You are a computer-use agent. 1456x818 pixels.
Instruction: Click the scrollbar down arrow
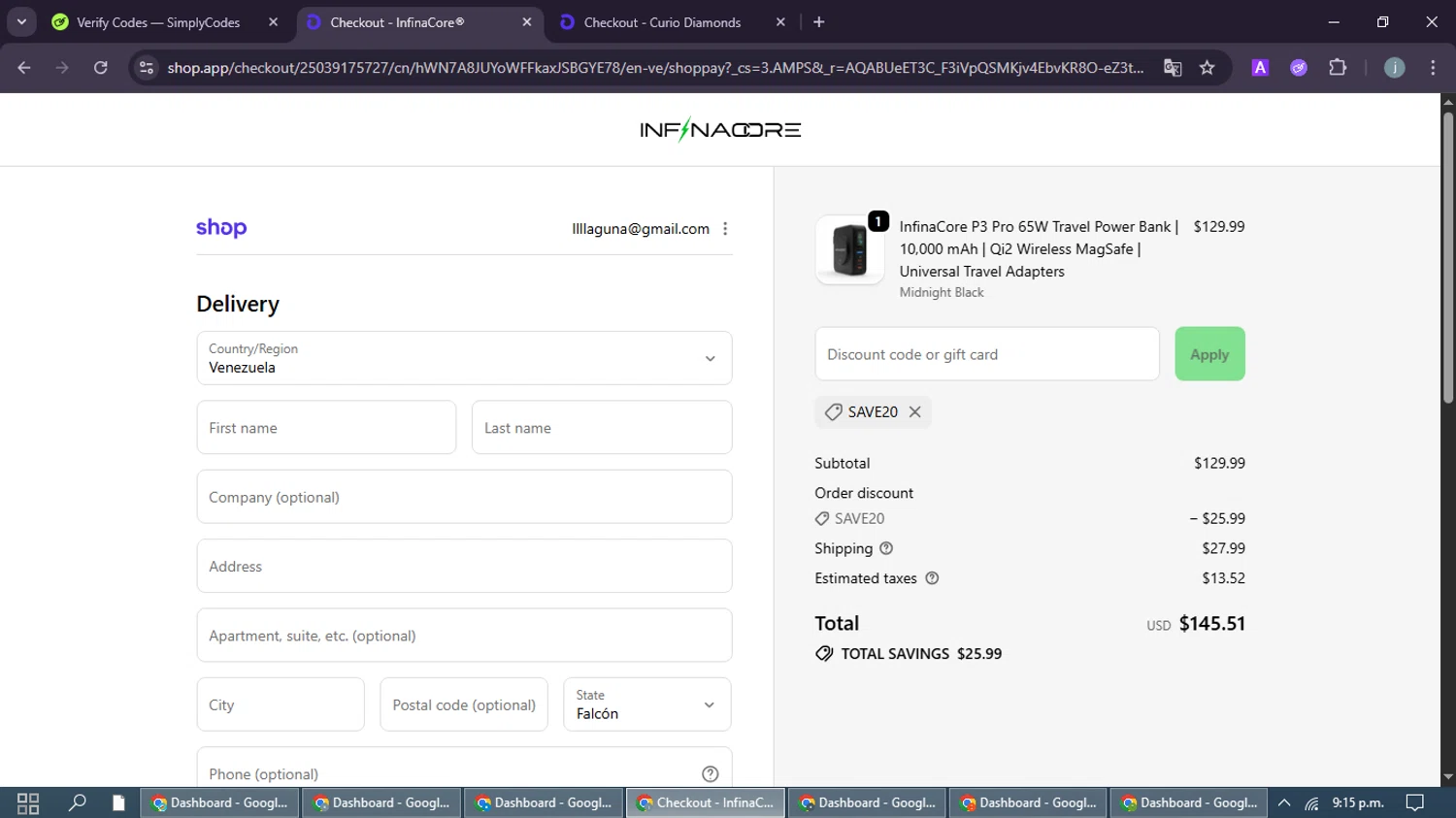1448,777
